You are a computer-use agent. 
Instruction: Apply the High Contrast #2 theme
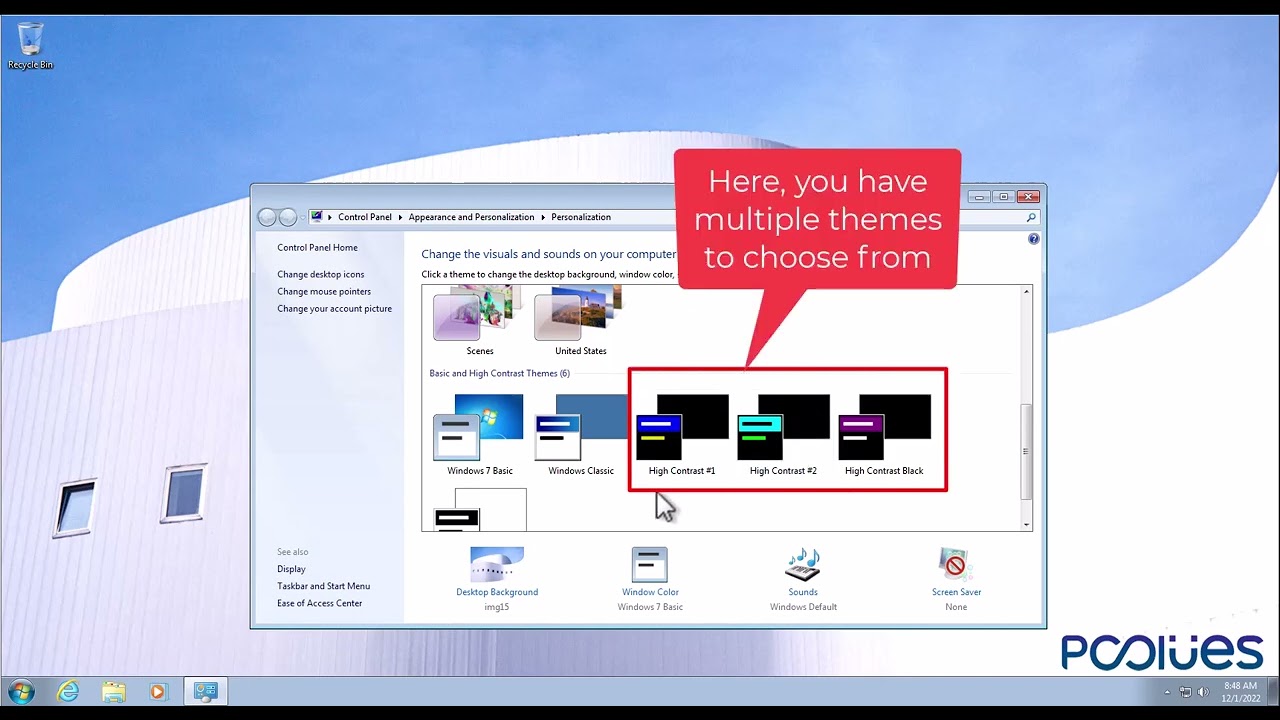tap(783, 435)
